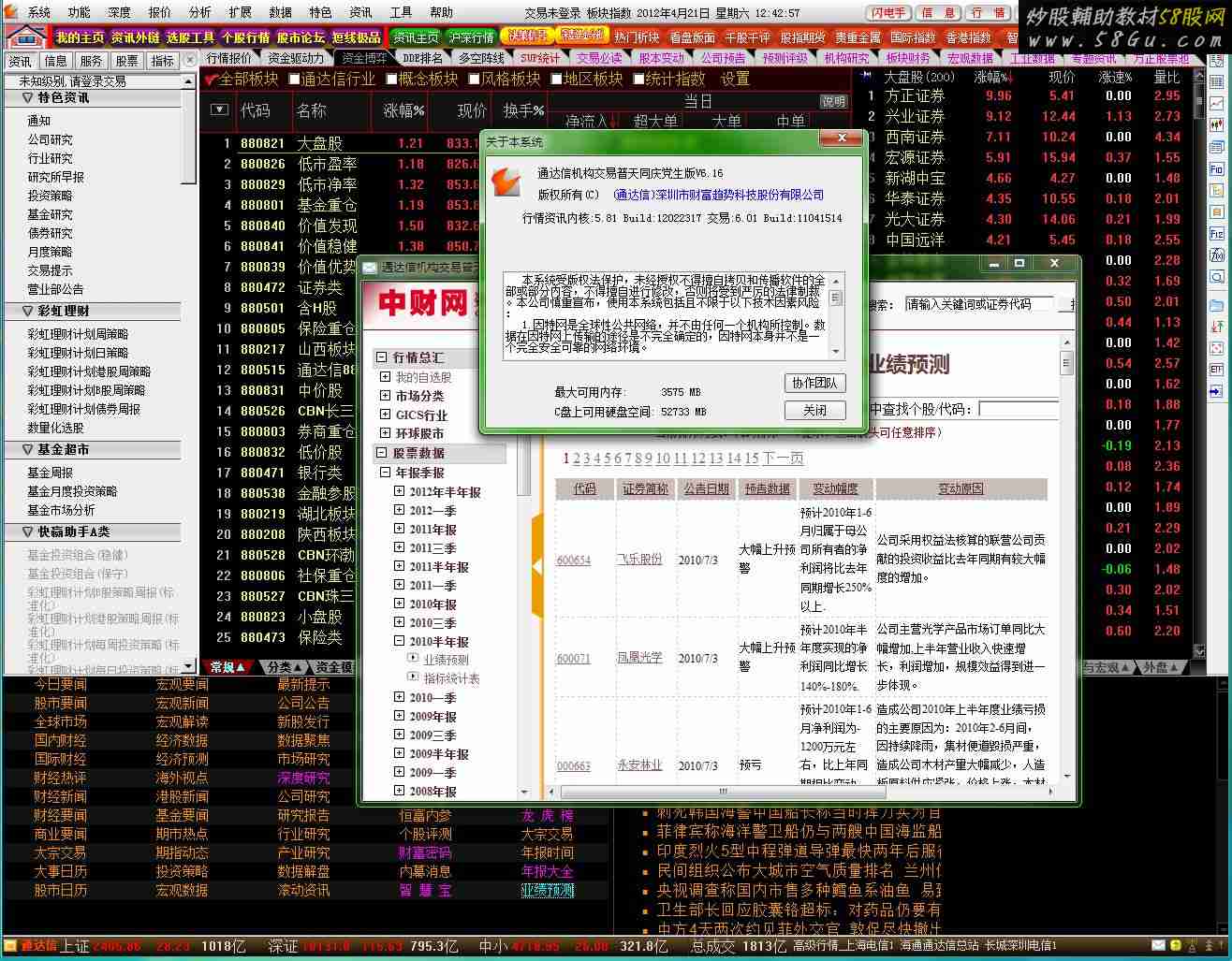Switch to the 信息 tab in the left panel
The width and height of the screenshot is (1232, 961).
55,61
